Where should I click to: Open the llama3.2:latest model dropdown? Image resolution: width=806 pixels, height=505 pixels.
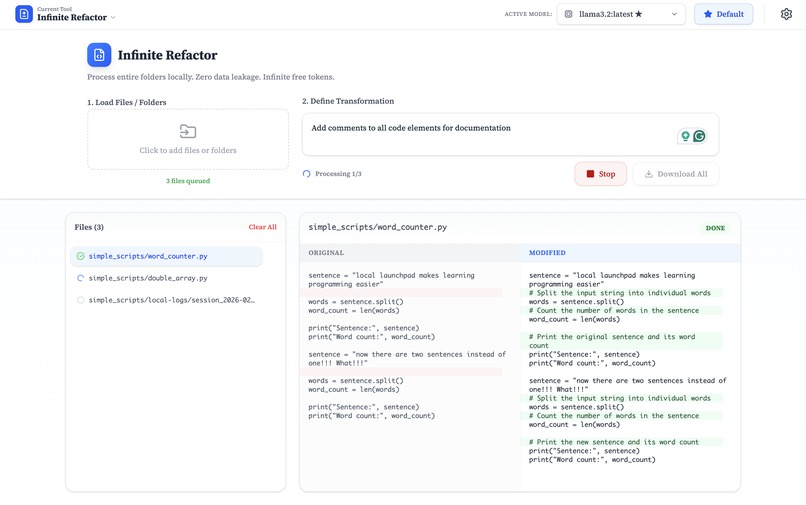coord(621,14)
